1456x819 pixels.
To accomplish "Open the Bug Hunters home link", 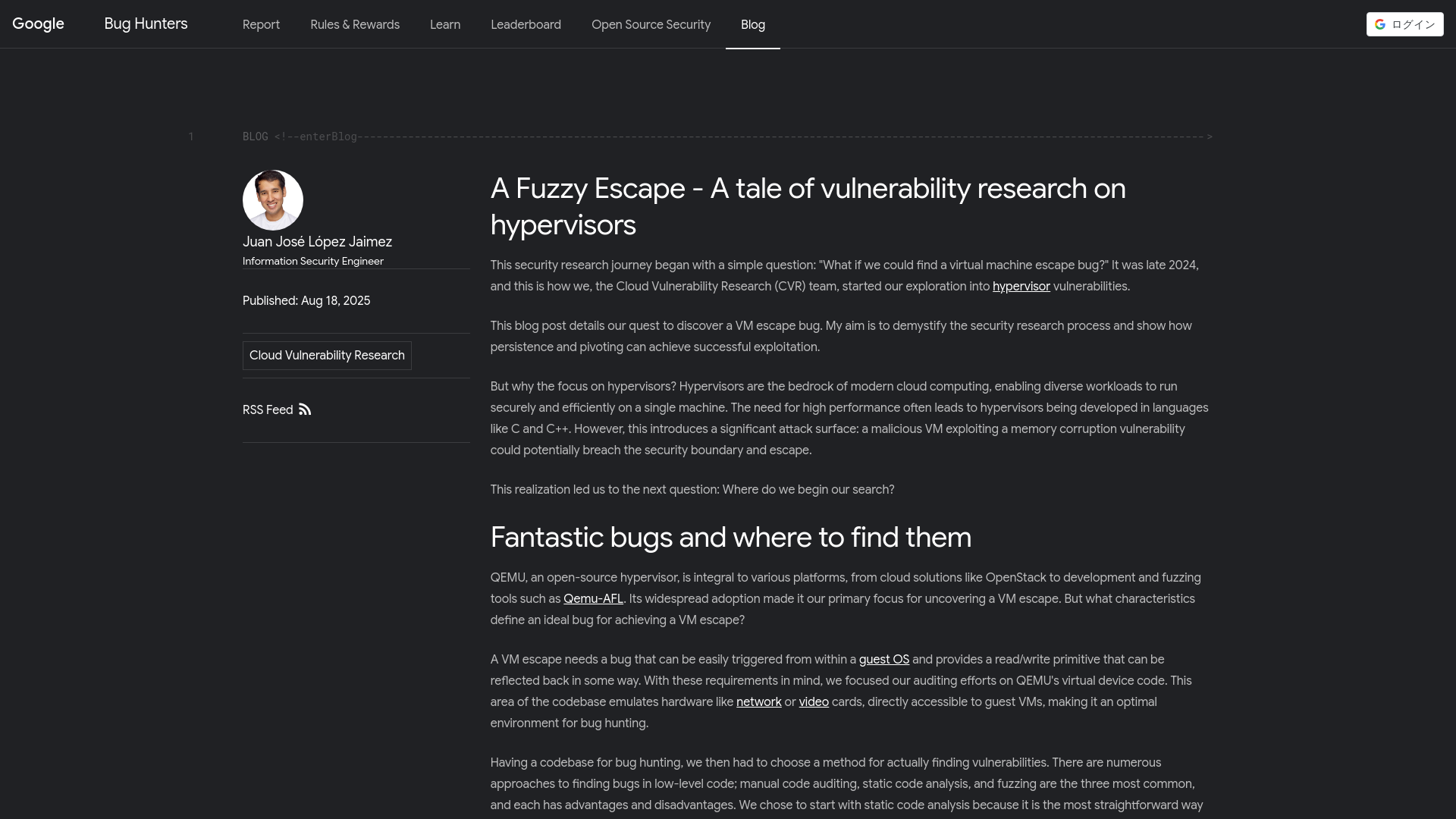I will [x=146, y=24].
